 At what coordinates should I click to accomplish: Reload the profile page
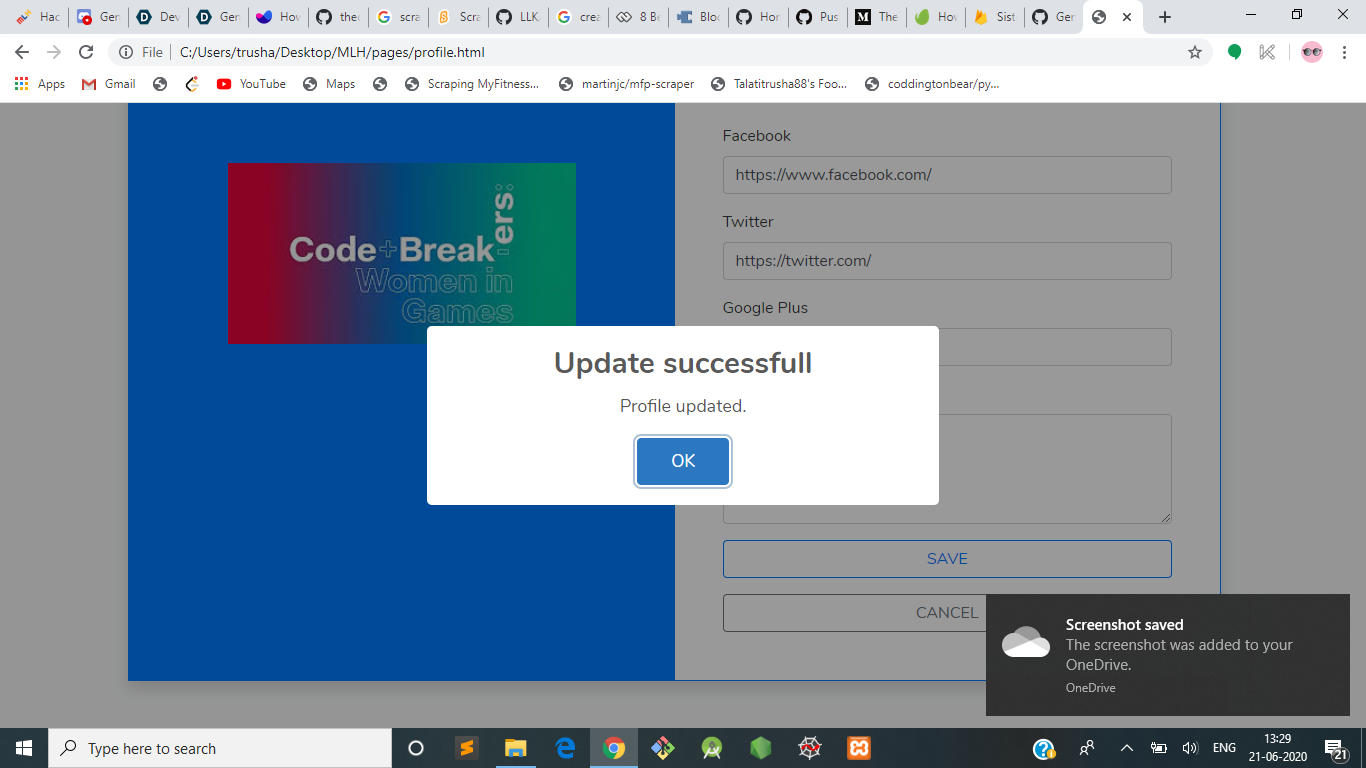pyautogui.click(x=86, y=52)
